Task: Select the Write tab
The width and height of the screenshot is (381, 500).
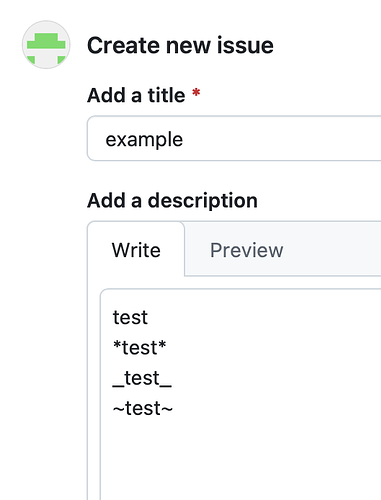Action: coord(136,250)
